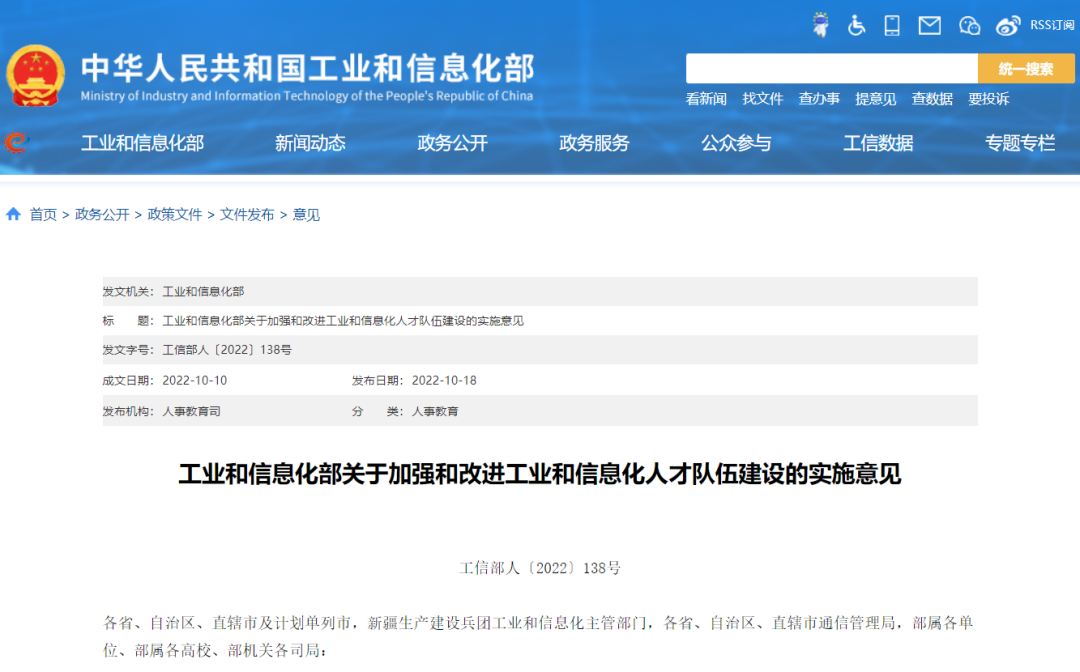Click the 找文件 quick link

[762, 98]
